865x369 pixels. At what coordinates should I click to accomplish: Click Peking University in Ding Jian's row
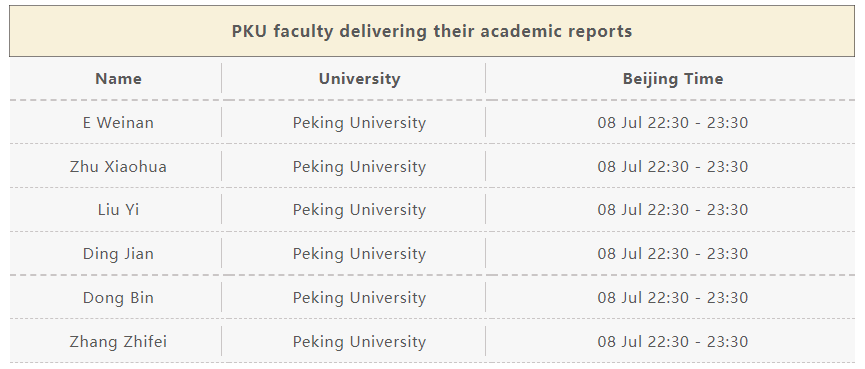pos(359,254)
